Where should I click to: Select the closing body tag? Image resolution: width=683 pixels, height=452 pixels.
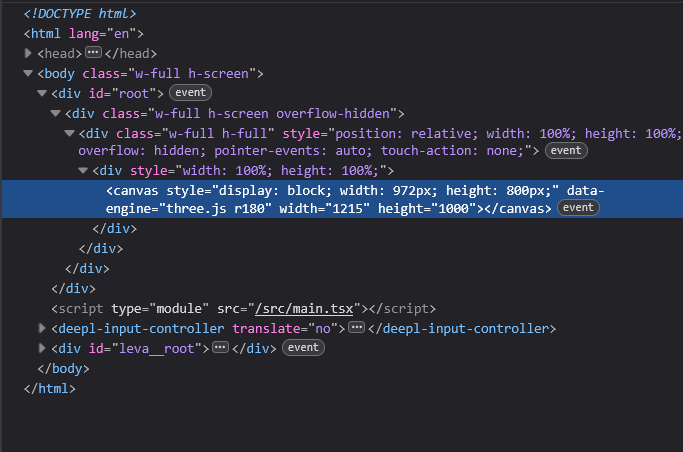coord(63,369)
